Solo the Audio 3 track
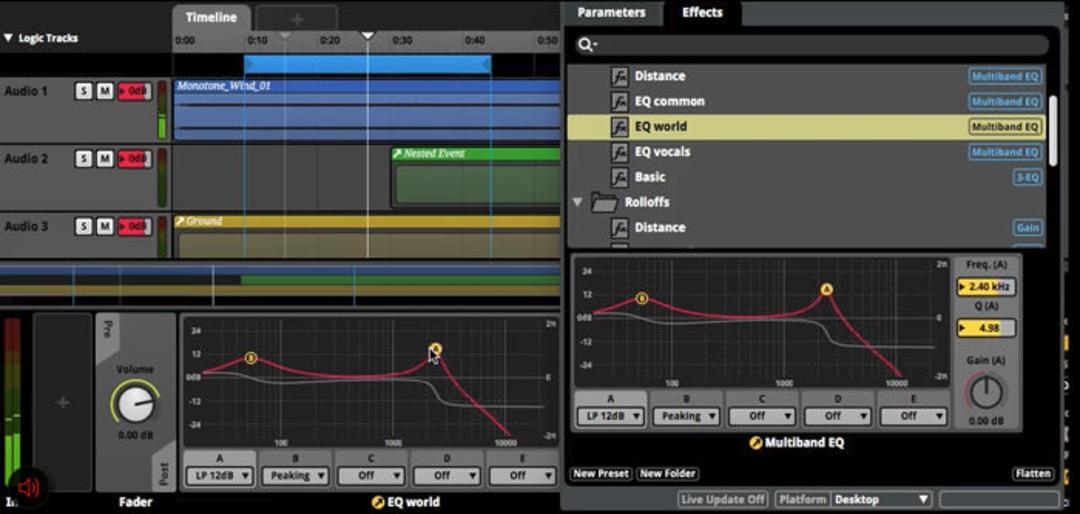Screen dimensions: 1080x514 [83, 226]
